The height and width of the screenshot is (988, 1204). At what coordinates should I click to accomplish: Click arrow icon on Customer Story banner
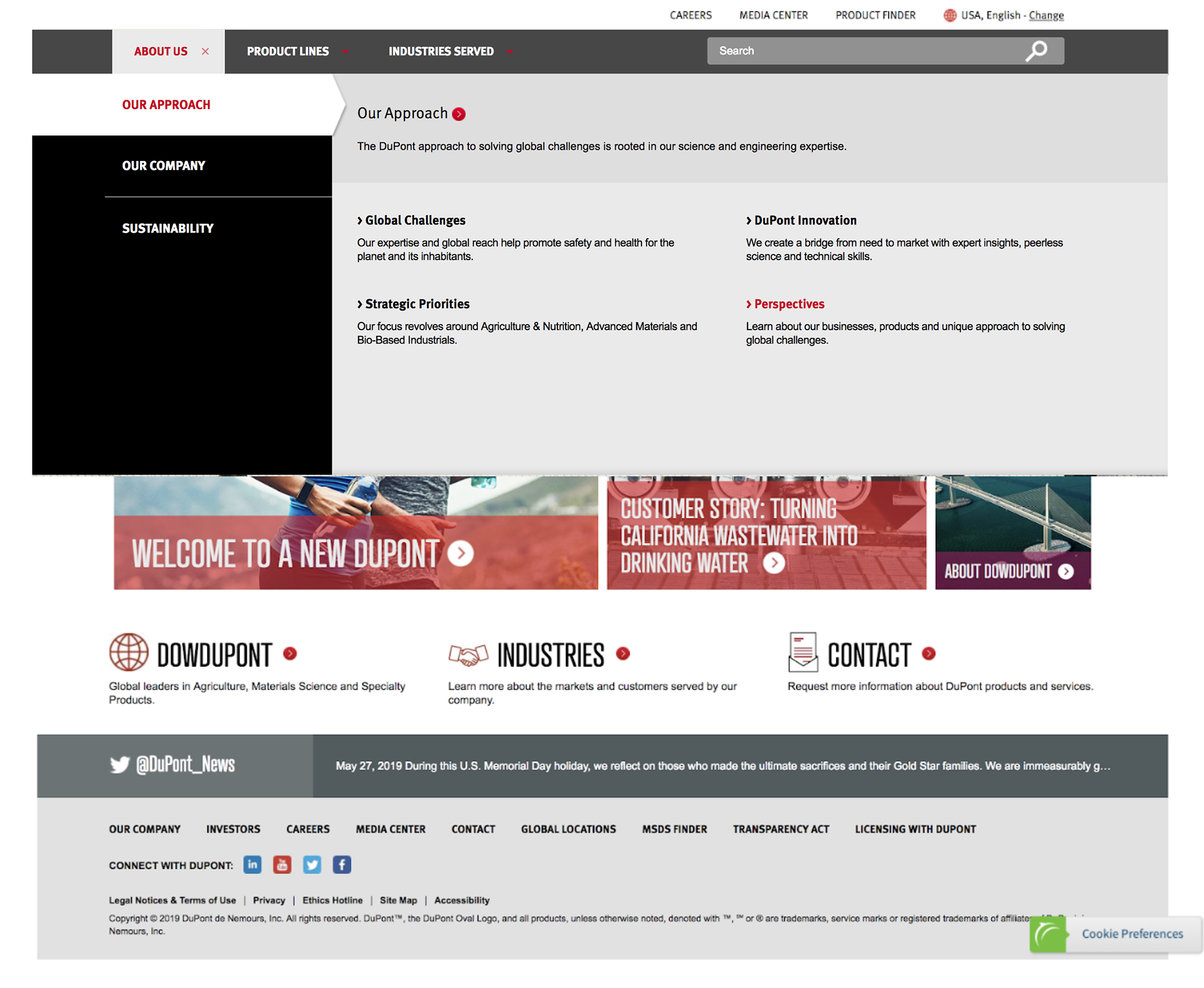pos(774,562)
